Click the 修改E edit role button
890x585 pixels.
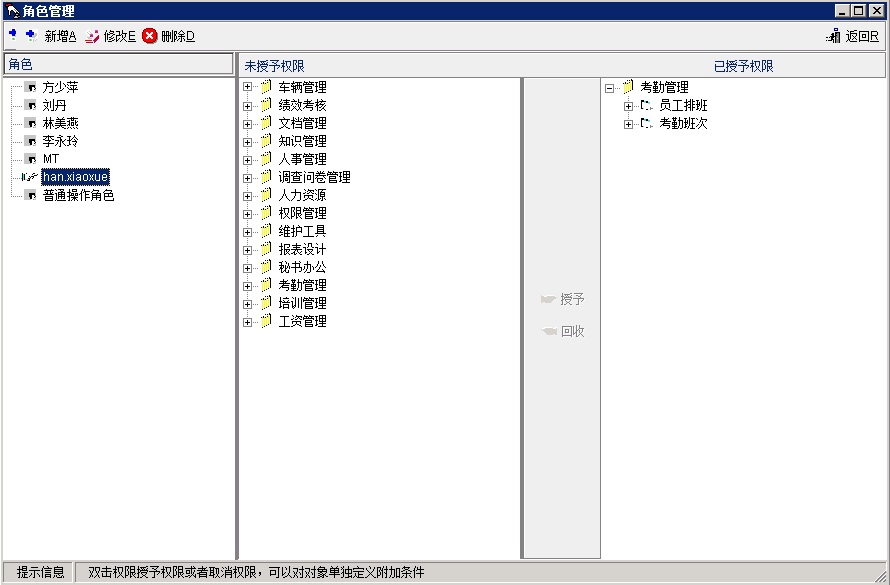[110, 36]
